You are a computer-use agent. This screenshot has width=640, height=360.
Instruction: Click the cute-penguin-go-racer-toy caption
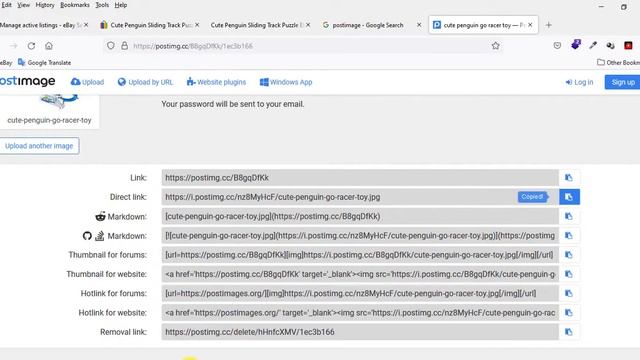point(49,120)
